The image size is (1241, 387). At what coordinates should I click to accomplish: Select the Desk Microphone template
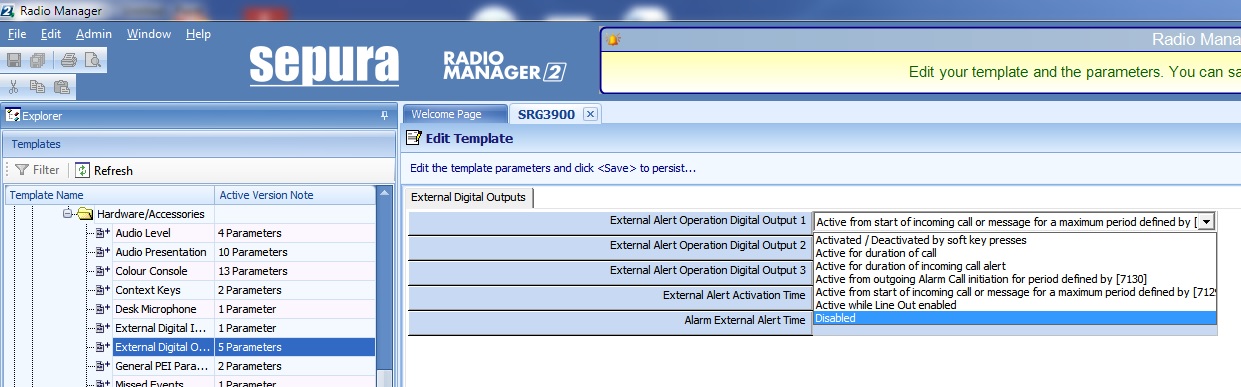156,309
